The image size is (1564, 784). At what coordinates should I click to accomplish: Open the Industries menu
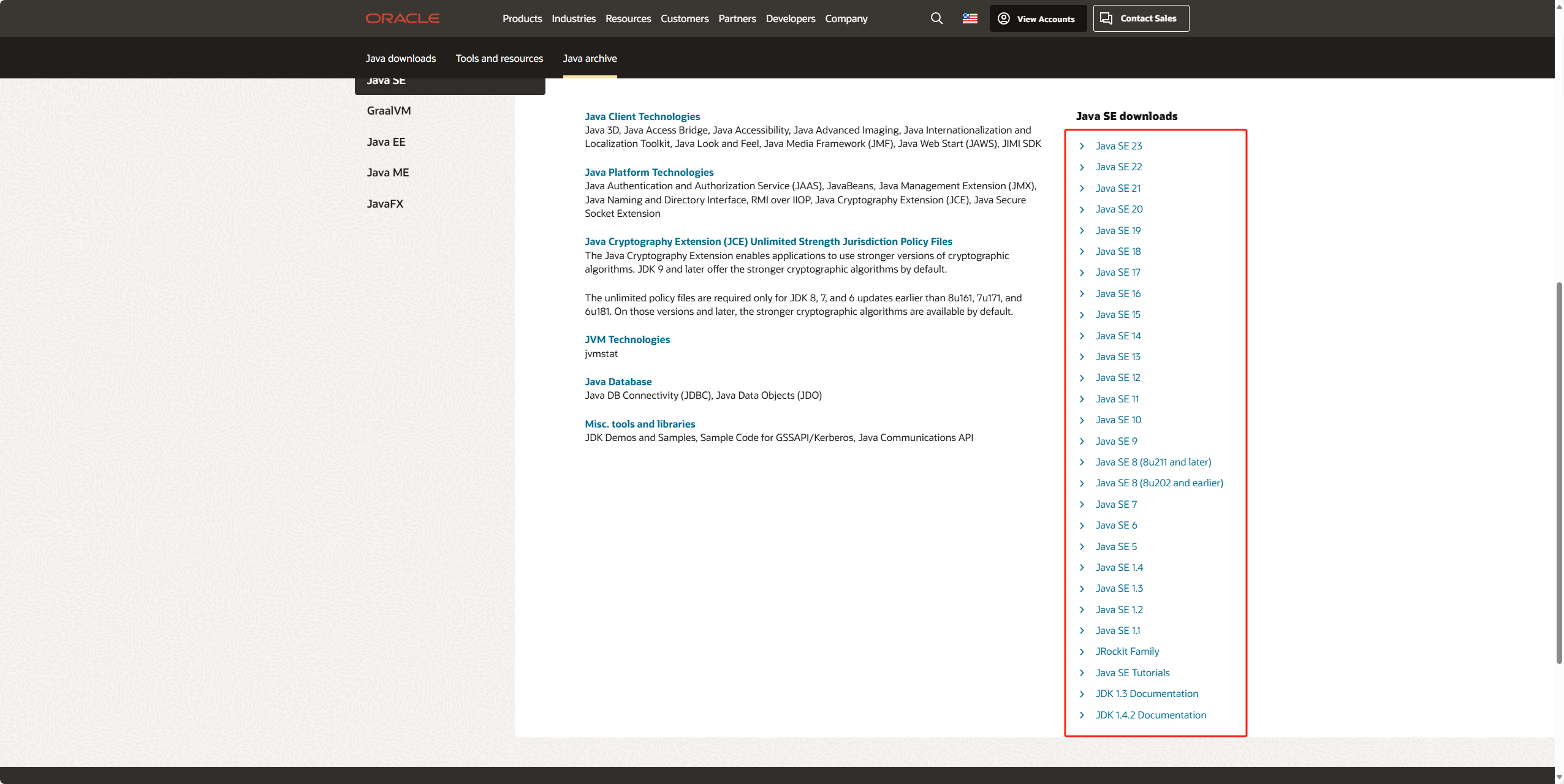coord(574,18)
